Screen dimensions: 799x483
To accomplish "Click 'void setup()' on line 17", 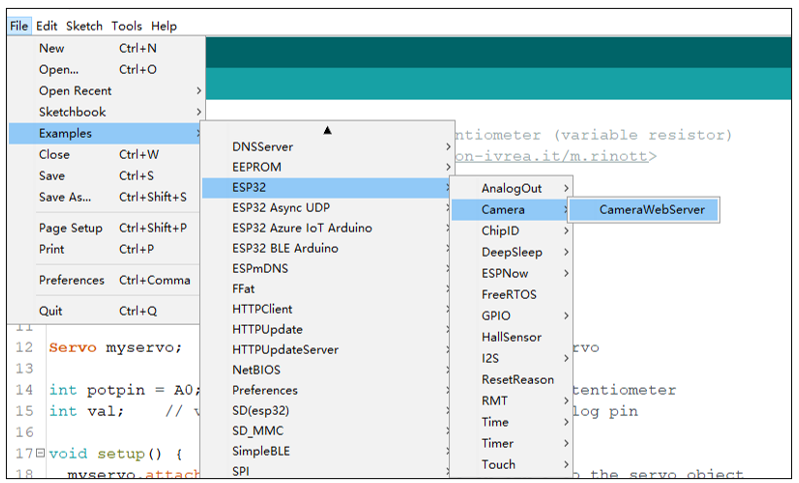I will pyautogui.click(x=105, y=453).
